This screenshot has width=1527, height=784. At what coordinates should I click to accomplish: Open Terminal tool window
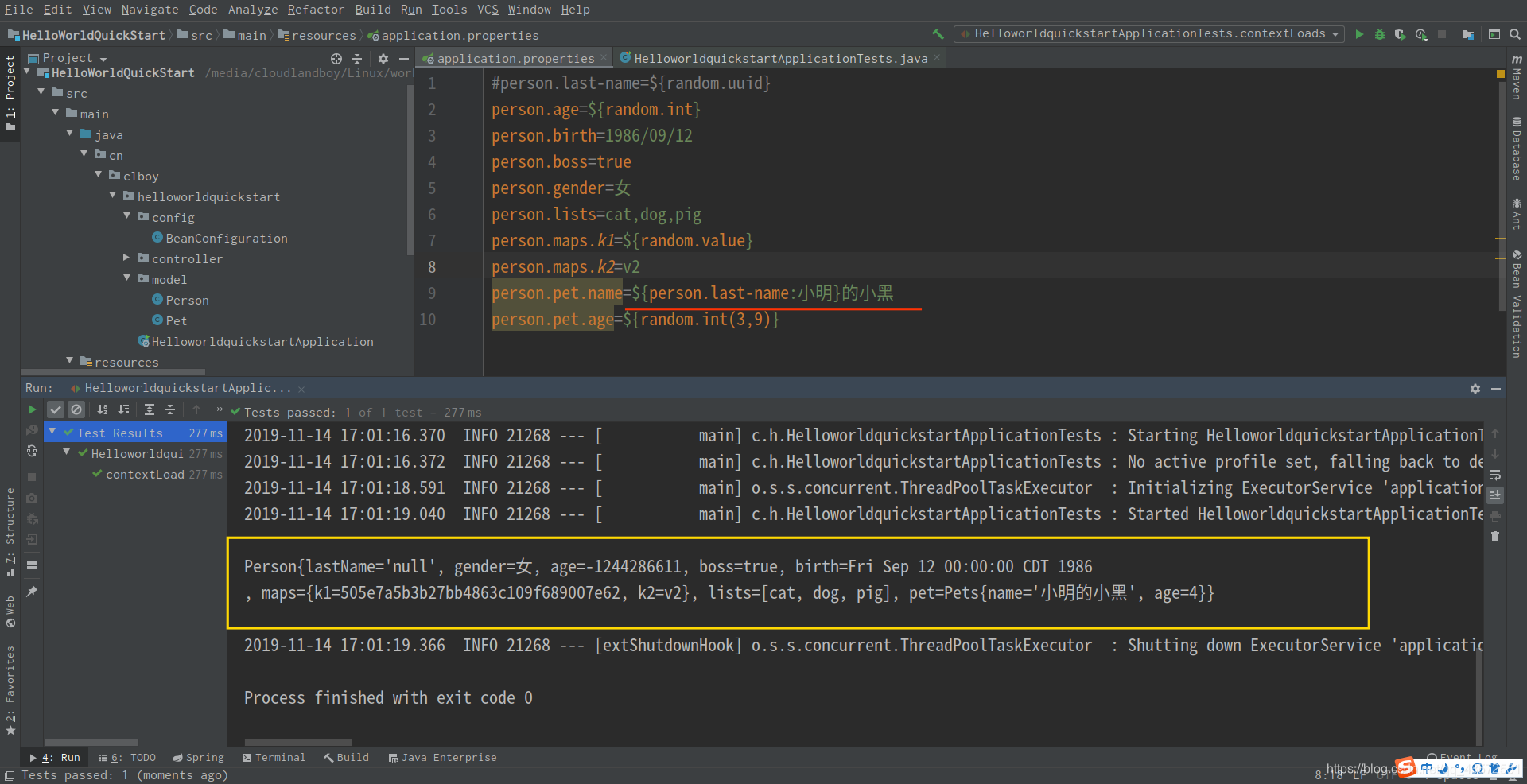[274, 758]
